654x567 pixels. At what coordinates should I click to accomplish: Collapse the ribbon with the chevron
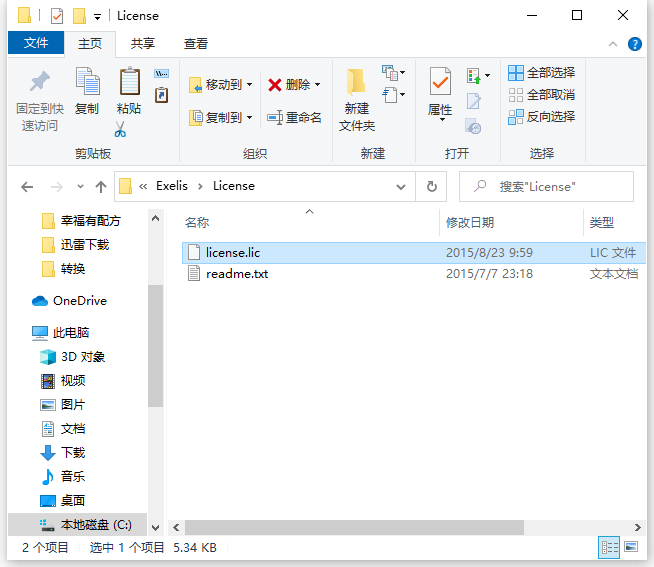[x=612, y=44]
